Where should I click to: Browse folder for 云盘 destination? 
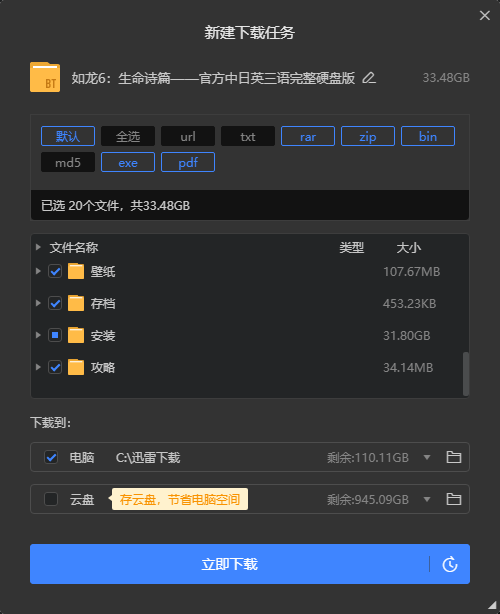(x=454, y=499)
